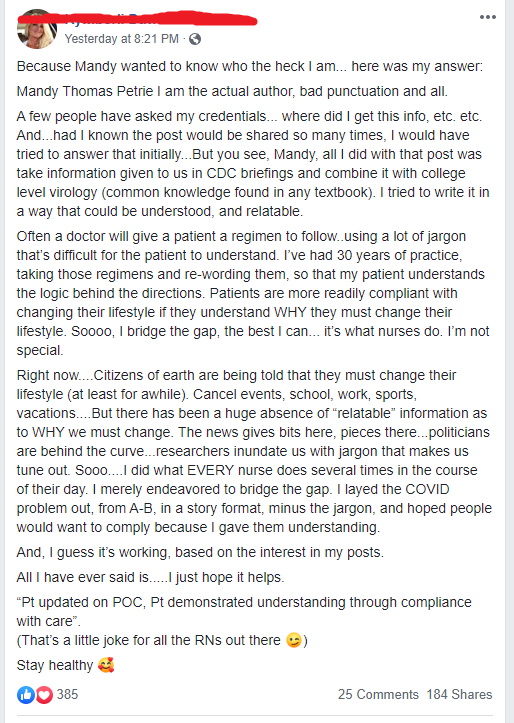Click the paragraph starting 'Right now....Citizens'
The width and height of the screenshot is (514, 723).
254,451
